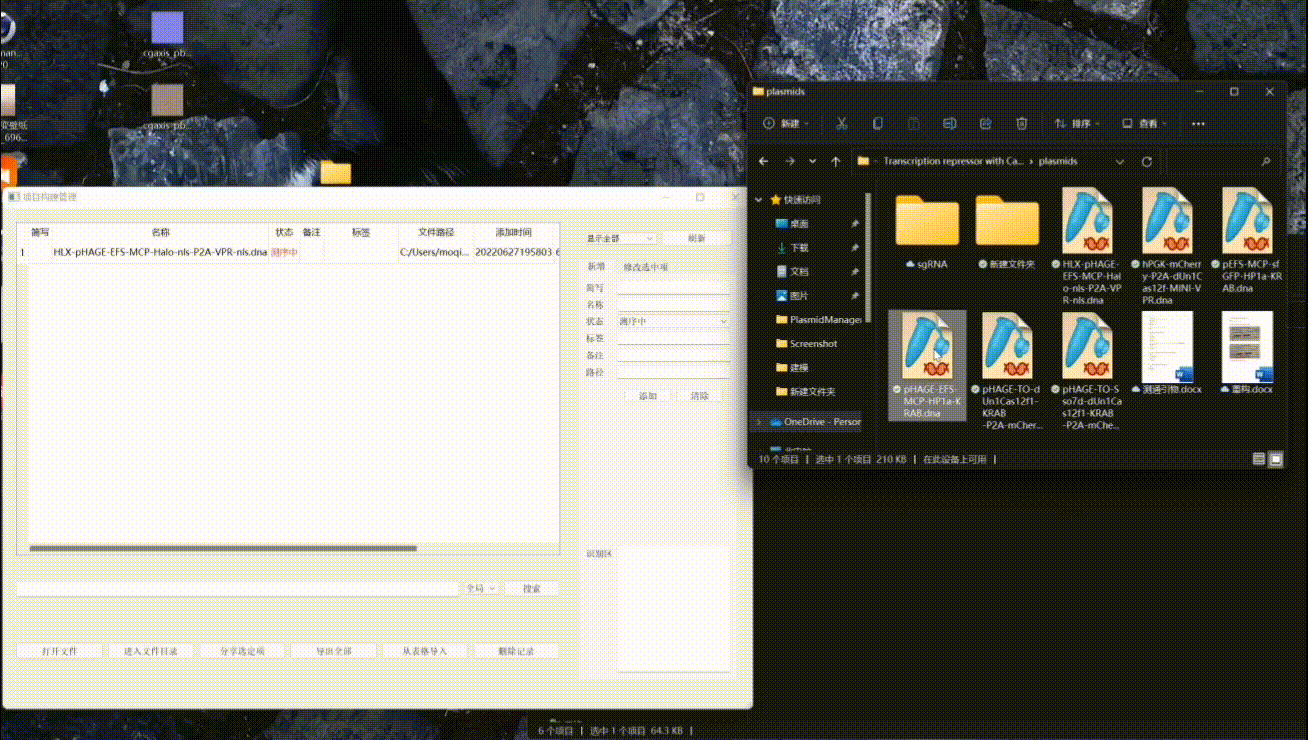Click the 简写 input field
1308x740 pixels.
point(673,288)
